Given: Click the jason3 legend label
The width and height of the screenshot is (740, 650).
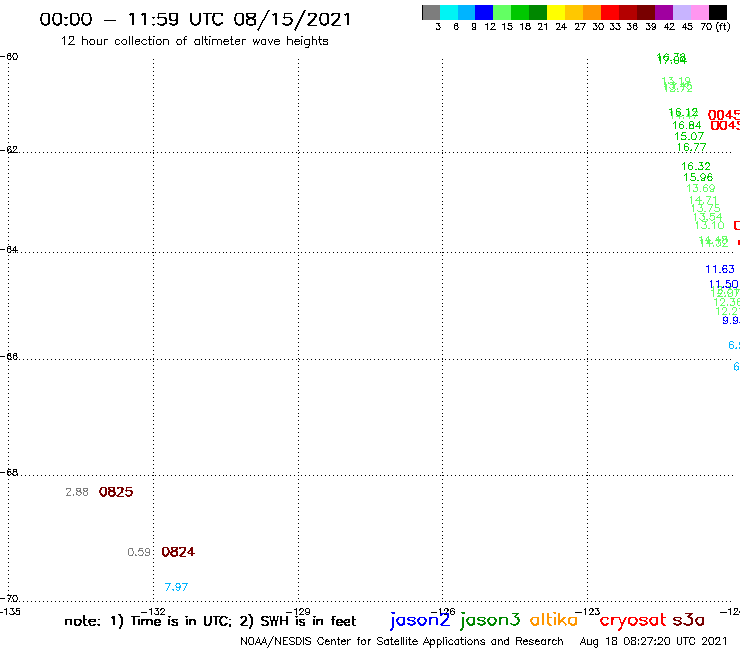Looking at the screenshot, I should pos(490,620).
